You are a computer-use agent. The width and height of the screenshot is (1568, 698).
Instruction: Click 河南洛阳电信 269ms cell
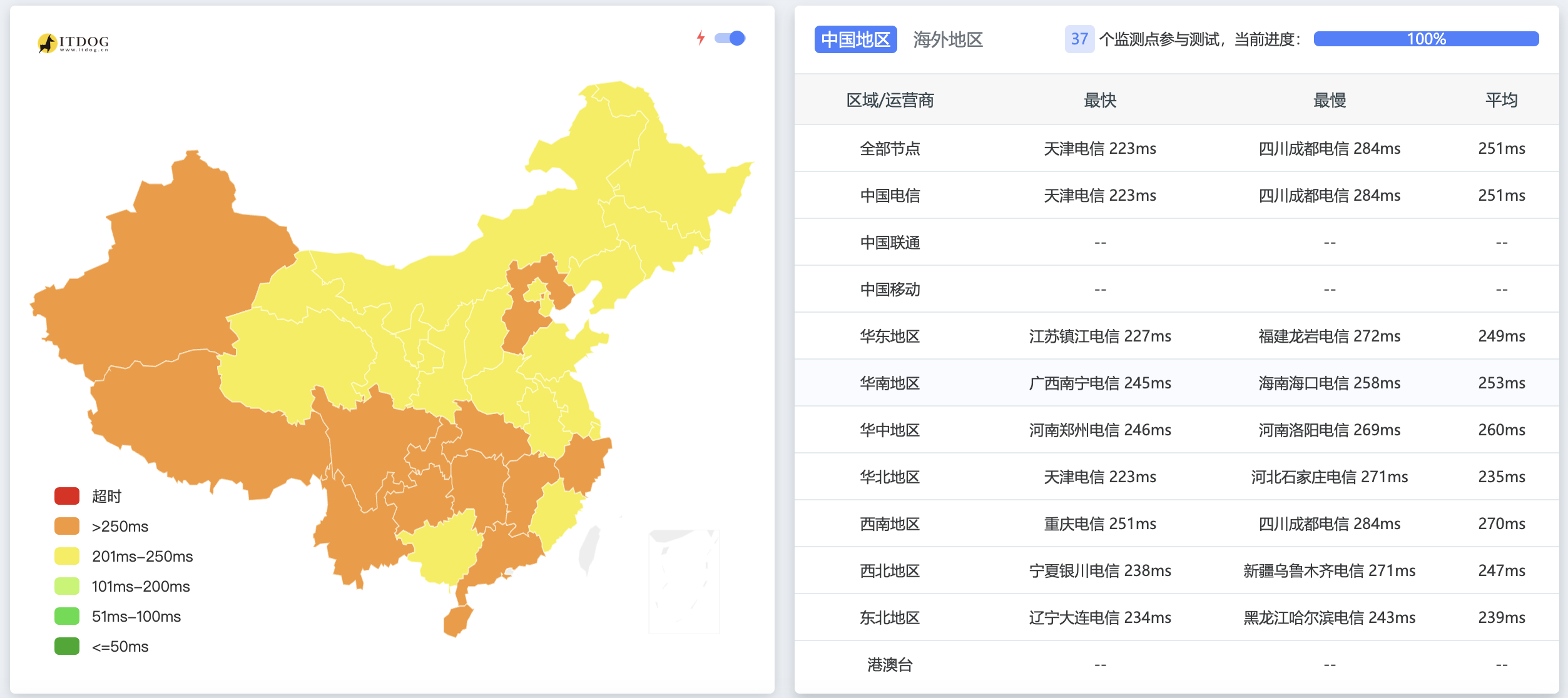[x=1330, y=430]
